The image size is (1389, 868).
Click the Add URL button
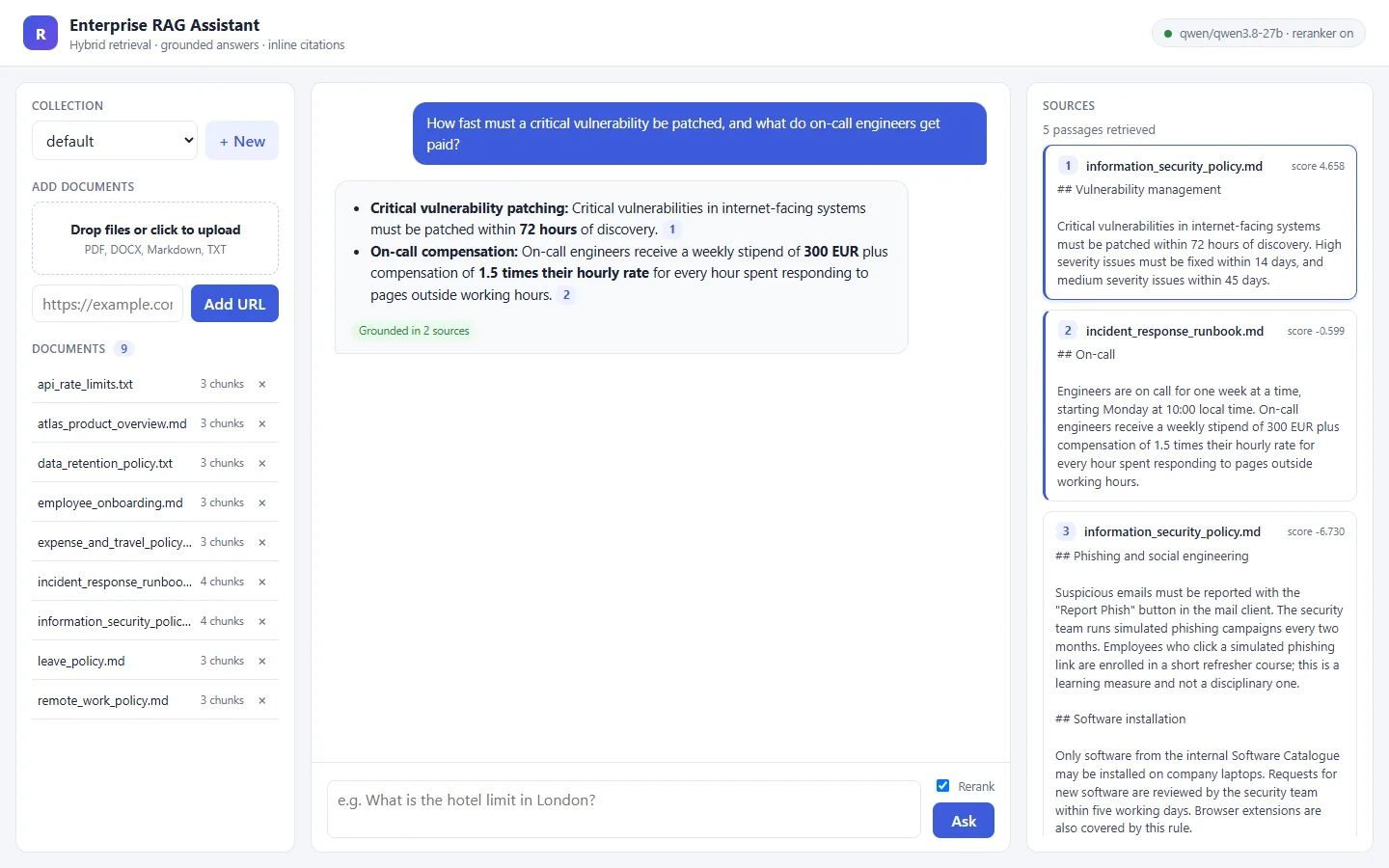tap(234, 304)
